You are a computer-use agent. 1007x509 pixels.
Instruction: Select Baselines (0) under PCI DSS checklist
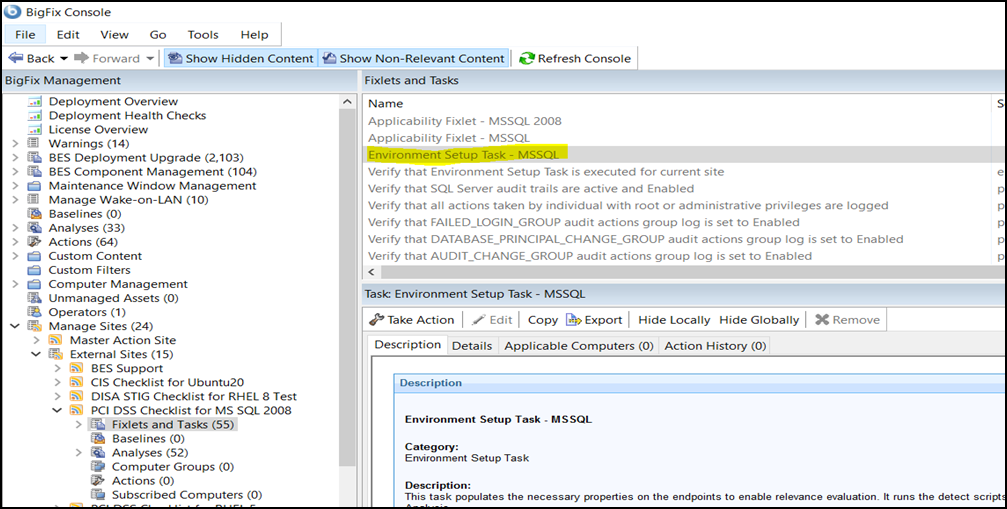click(148, 438)
